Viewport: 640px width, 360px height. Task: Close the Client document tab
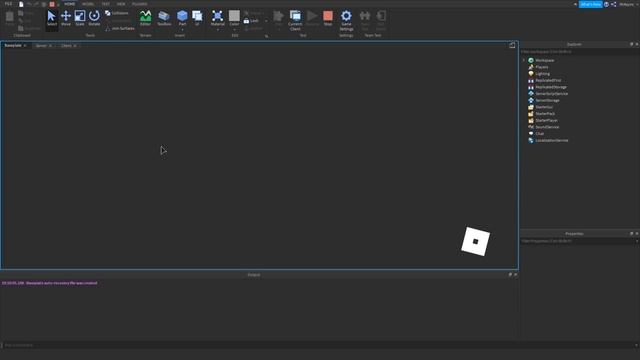pos(75,46)
